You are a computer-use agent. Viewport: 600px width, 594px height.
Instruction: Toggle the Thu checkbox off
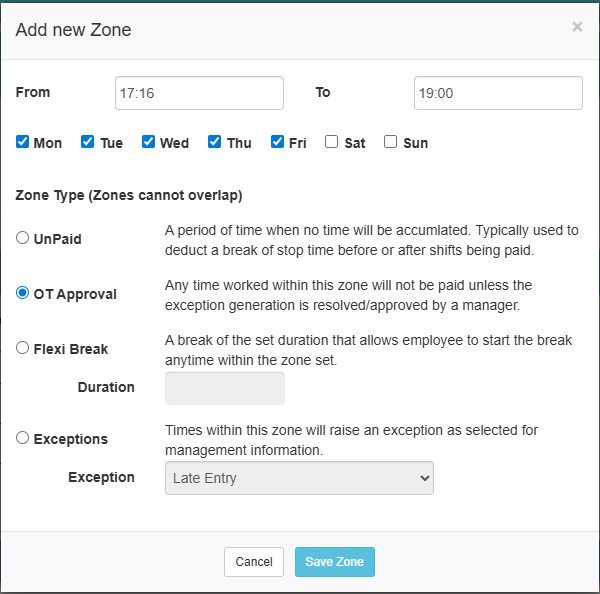coord(214,142)
